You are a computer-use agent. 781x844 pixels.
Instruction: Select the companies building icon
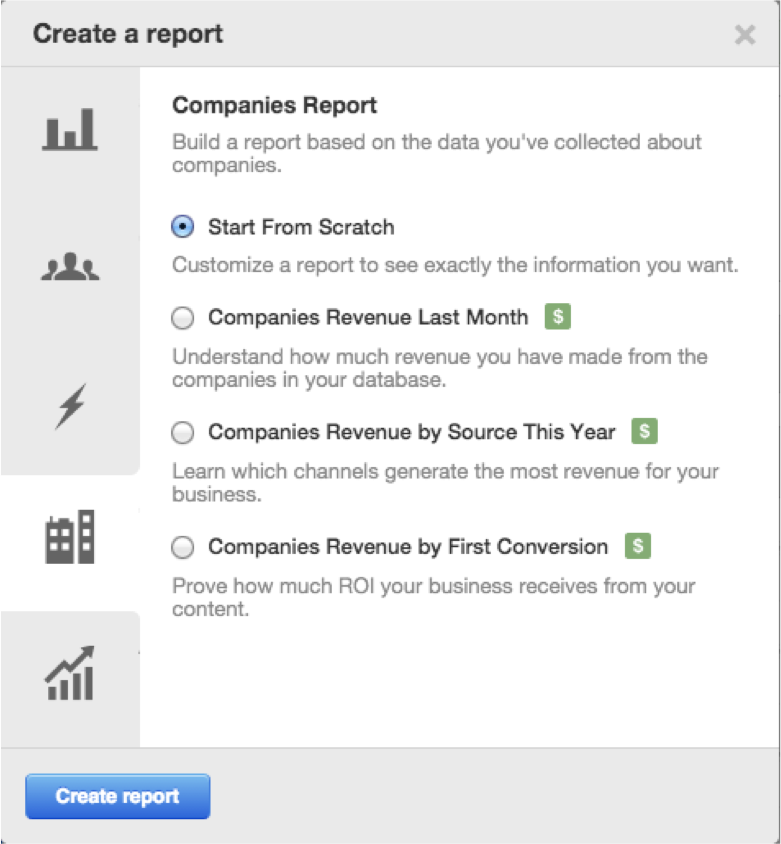pyautogui.click(x=70, y=537)
